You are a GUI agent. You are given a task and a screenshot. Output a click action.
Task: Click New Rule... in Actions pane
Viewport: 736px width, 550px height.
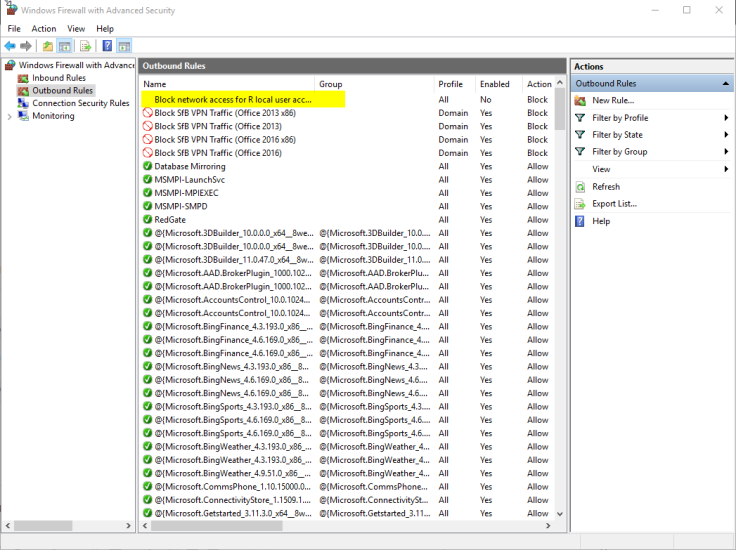(613, 100)
